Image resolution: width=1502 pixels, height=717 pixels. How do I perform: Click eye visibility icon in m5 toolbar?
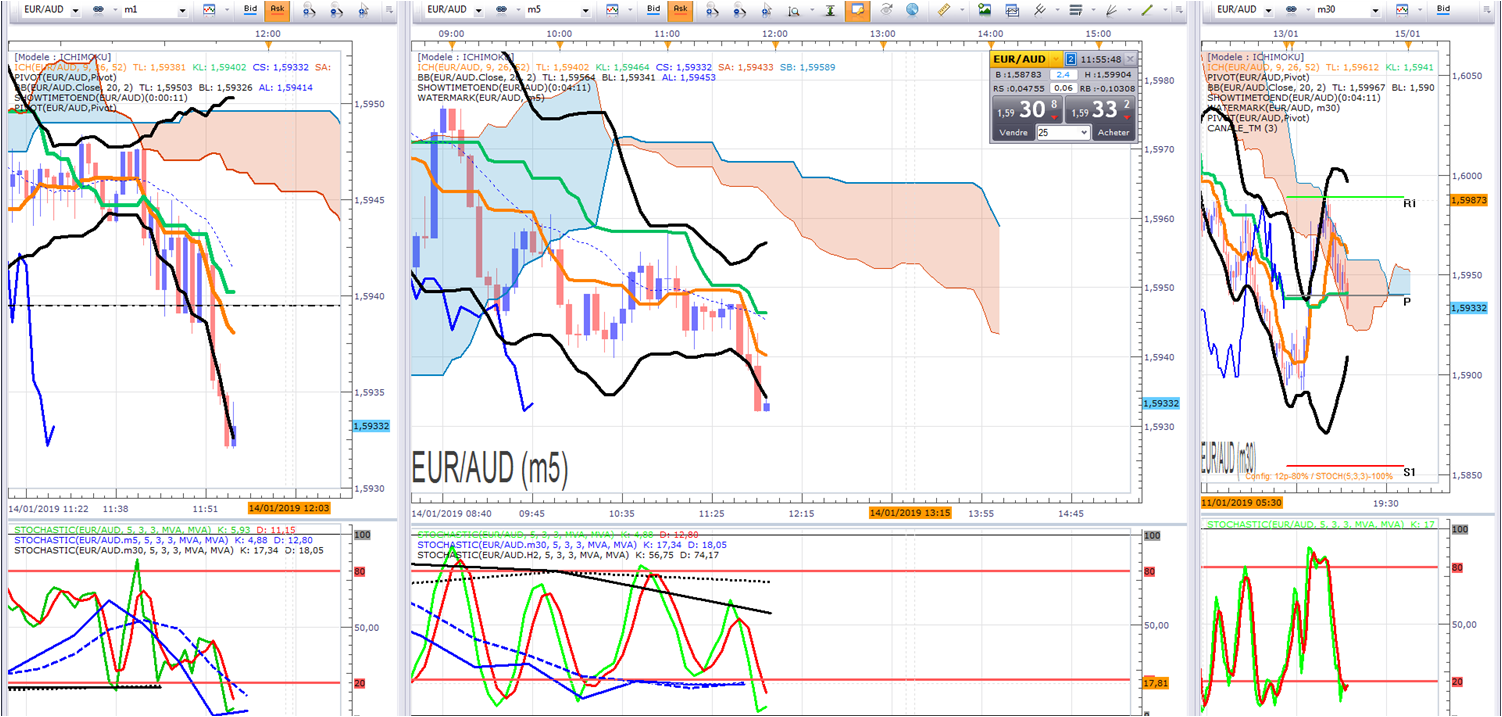click(886, 9)
